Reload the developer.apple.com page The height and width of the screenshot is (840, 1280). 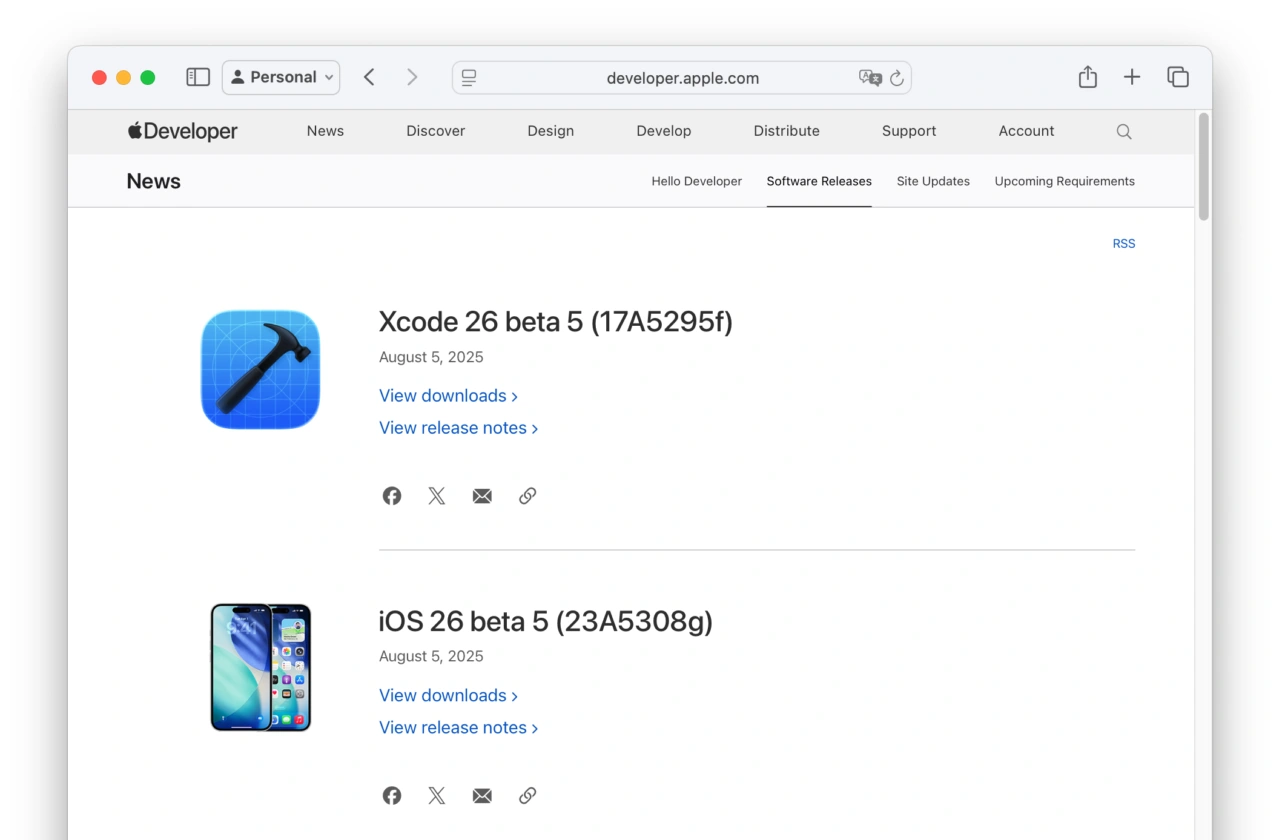pos(896,78)
